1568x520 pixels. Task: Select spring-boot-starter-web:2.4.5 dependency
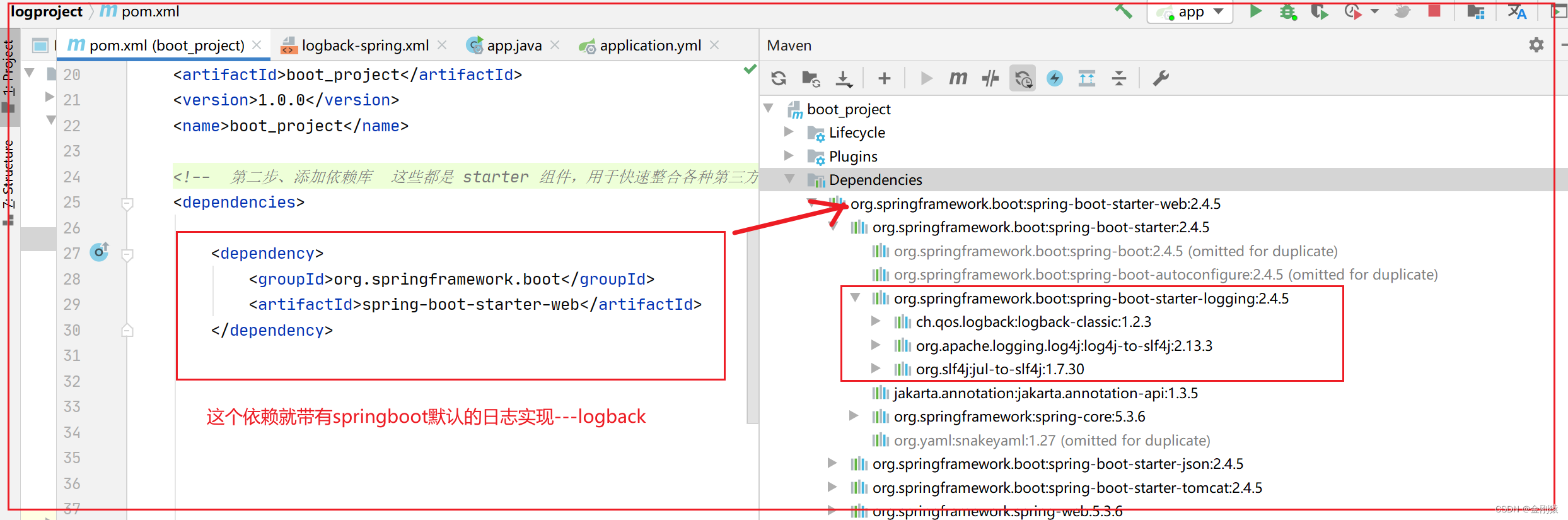[1035, 204]
